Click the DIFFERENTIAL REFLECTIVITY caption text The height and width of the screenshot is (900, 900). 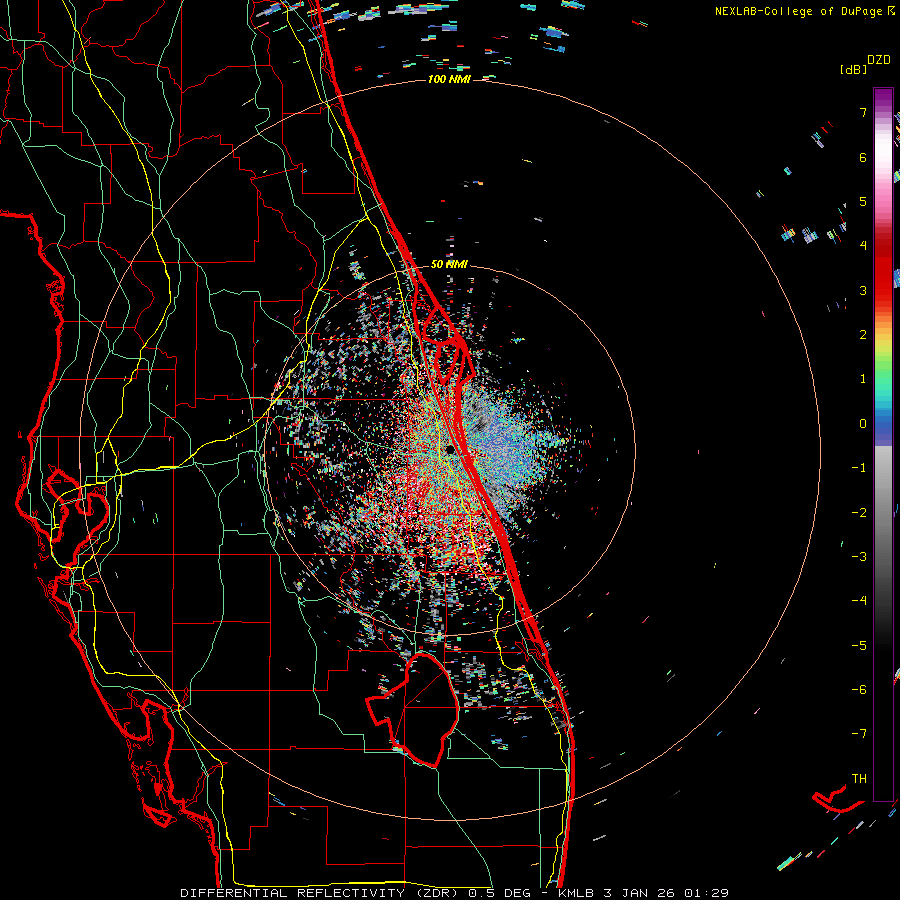[x=292, y=893]
